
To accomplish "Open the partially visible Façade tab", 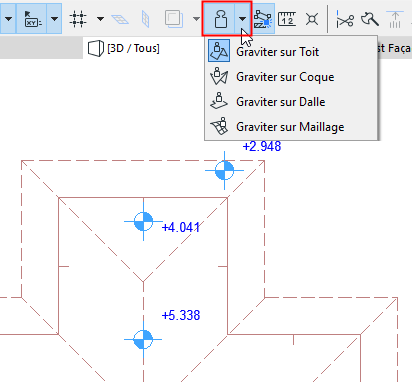I will click(x=394, y=48).
